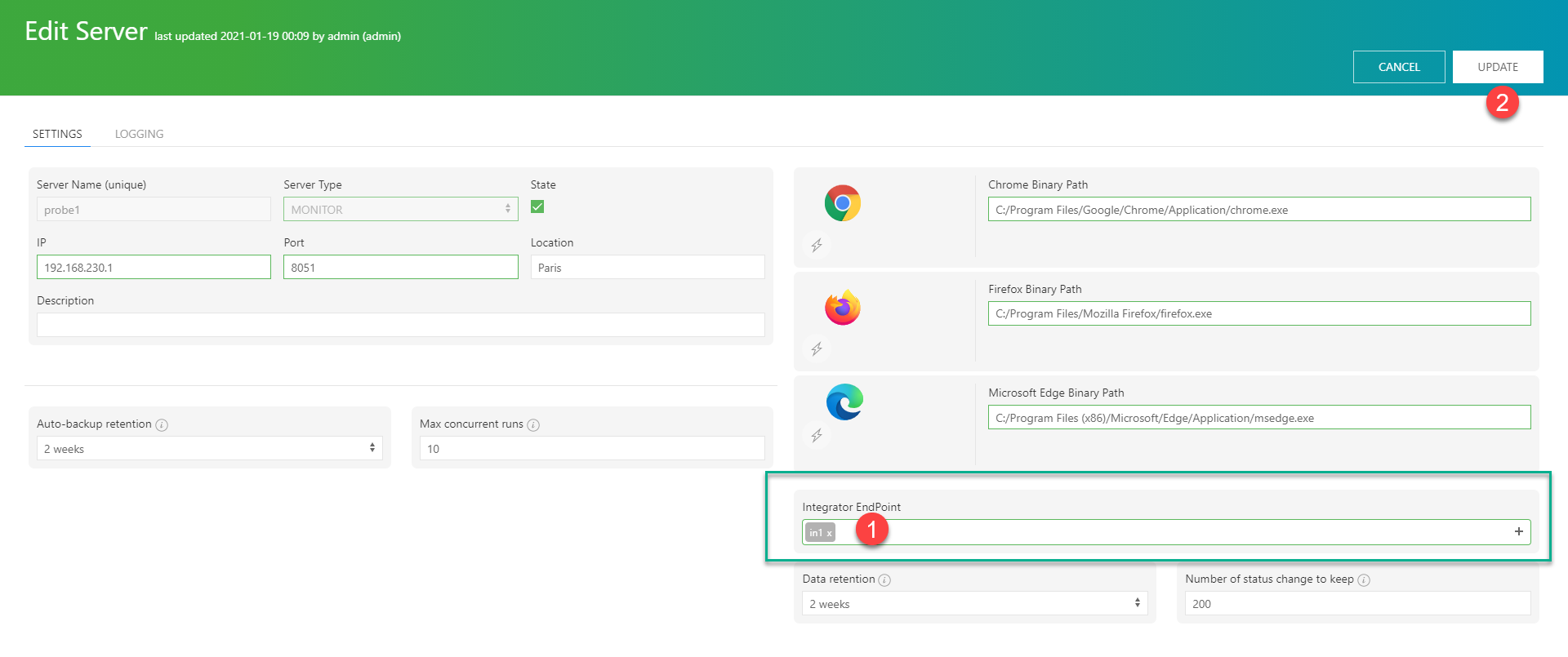Click the Edit Server heading text

pyautogui.click(x=86, y=31)
